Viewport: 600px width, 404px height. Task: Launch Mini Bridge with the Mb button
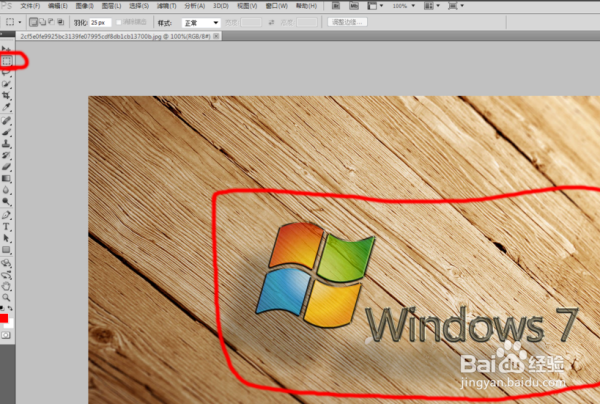pyautogui.click(x=354, y=6)
